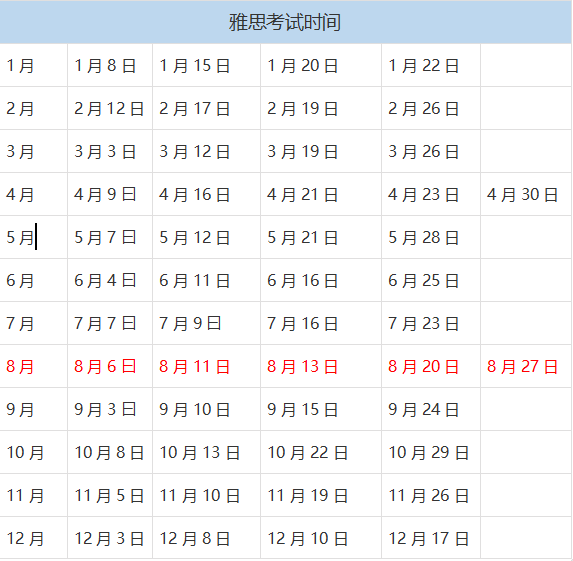Screen dimensions: 573x561
Task: Click the 12月 row label
Action: coord(33,538)
